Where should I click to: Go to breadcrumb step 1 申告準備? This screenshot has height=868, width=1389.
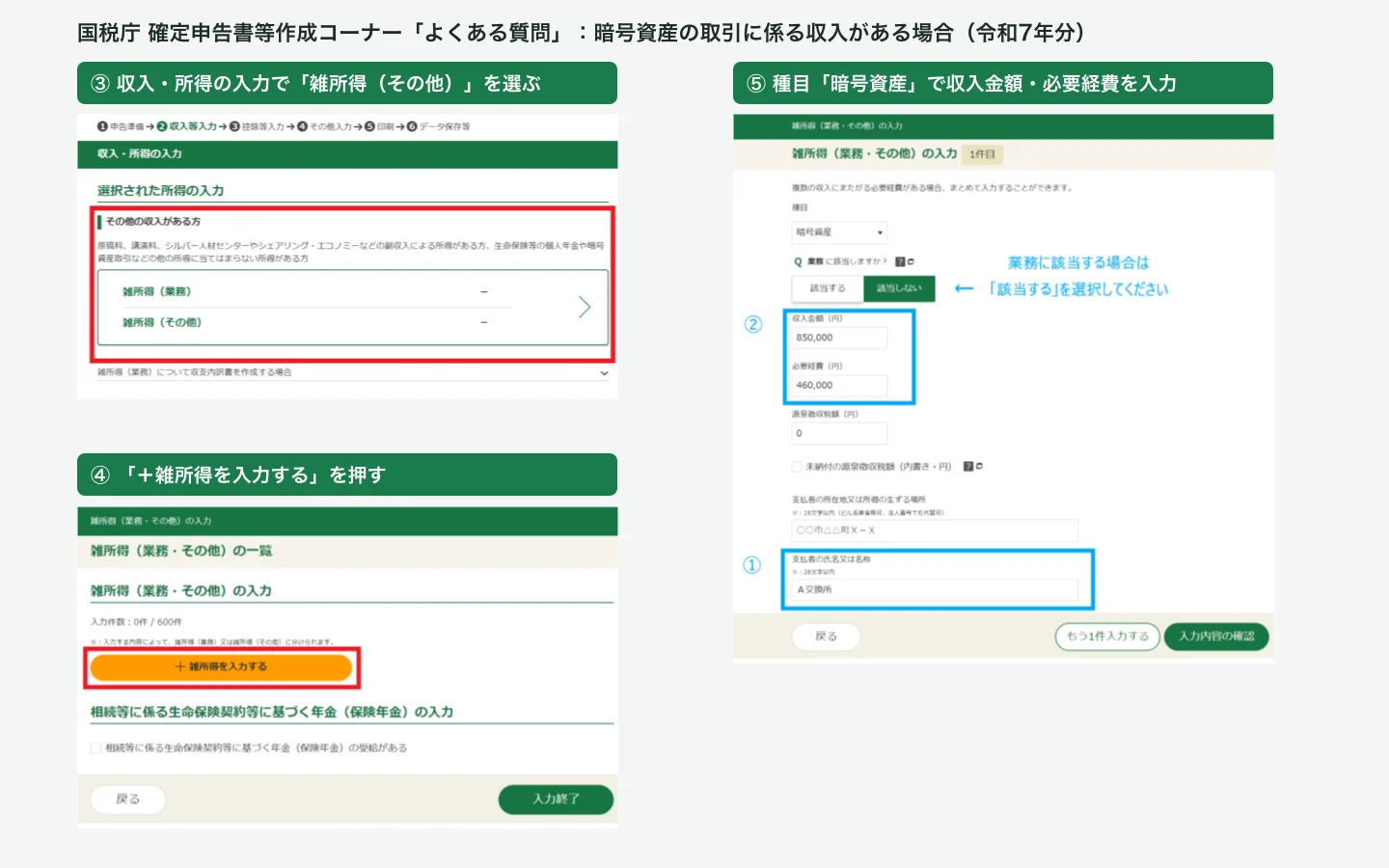coord(121,126)
